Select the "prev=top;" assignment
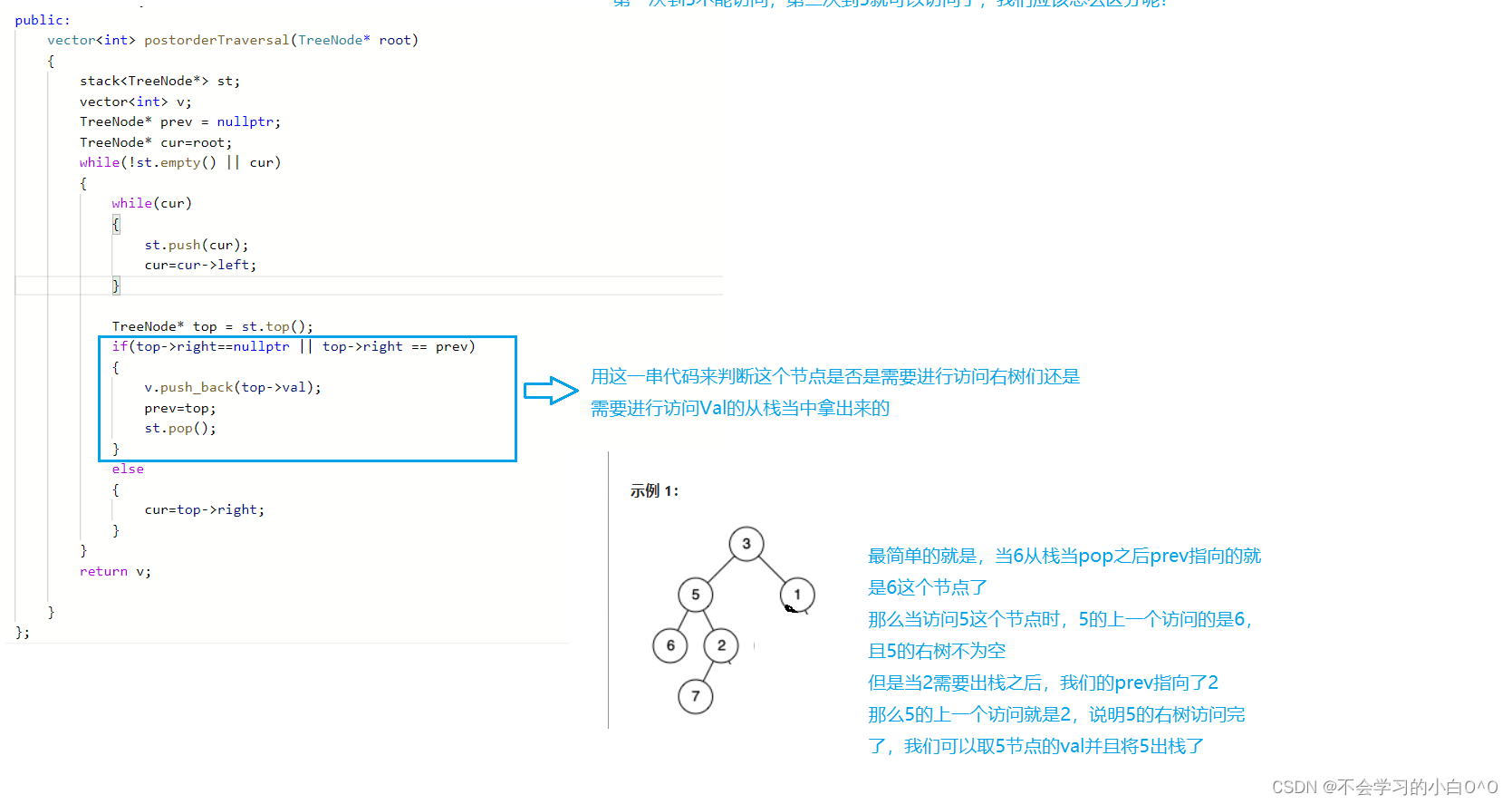 tap(180, 408)
